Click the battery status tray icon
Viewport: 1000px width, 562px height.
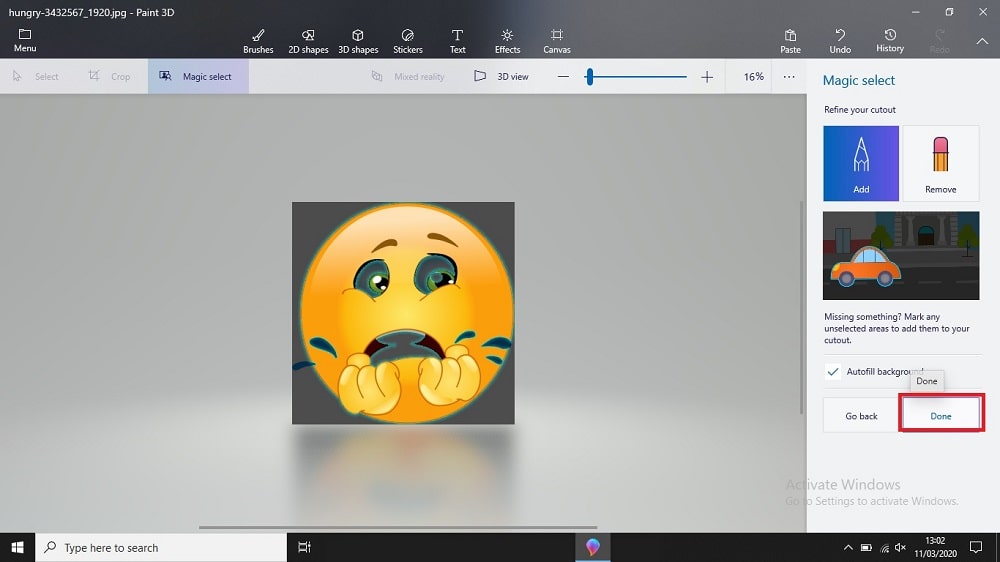click(x=866, y=547)
